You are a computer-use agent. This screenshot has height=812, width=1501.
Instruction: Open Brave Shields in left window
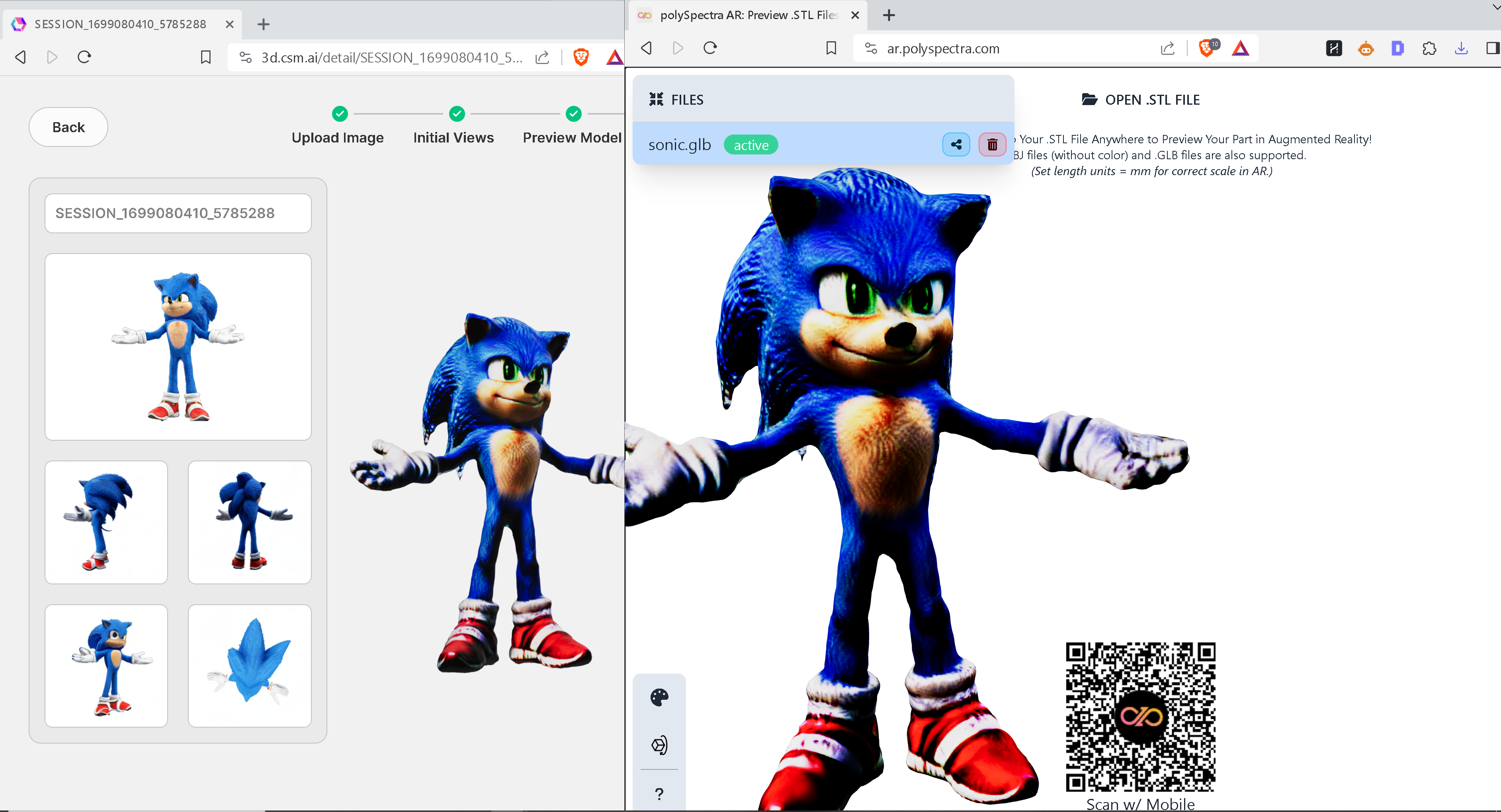click(x=581, y=57)
